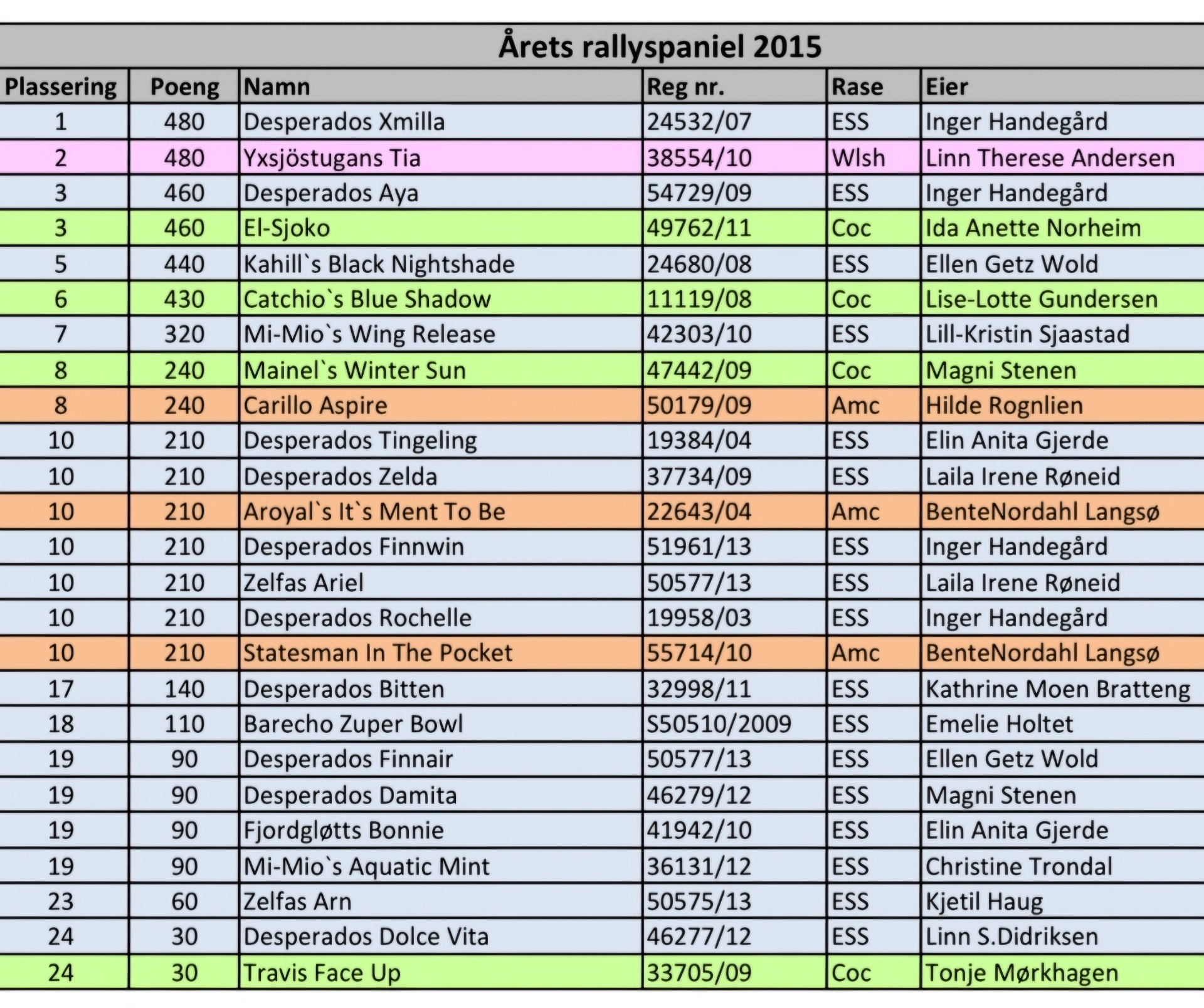Viewport: 1204px width, 1008px height.
Task: Click the Reg nr. column header
Action: [x=734, y=87]
